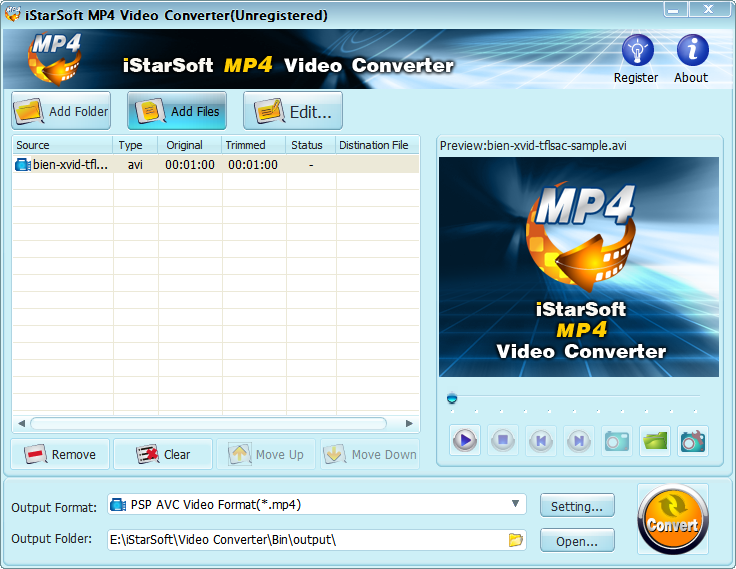The width and height of the screenshot is (736, 569).
Task: Click the Trimmed column header
Action: tap(254, 145)
